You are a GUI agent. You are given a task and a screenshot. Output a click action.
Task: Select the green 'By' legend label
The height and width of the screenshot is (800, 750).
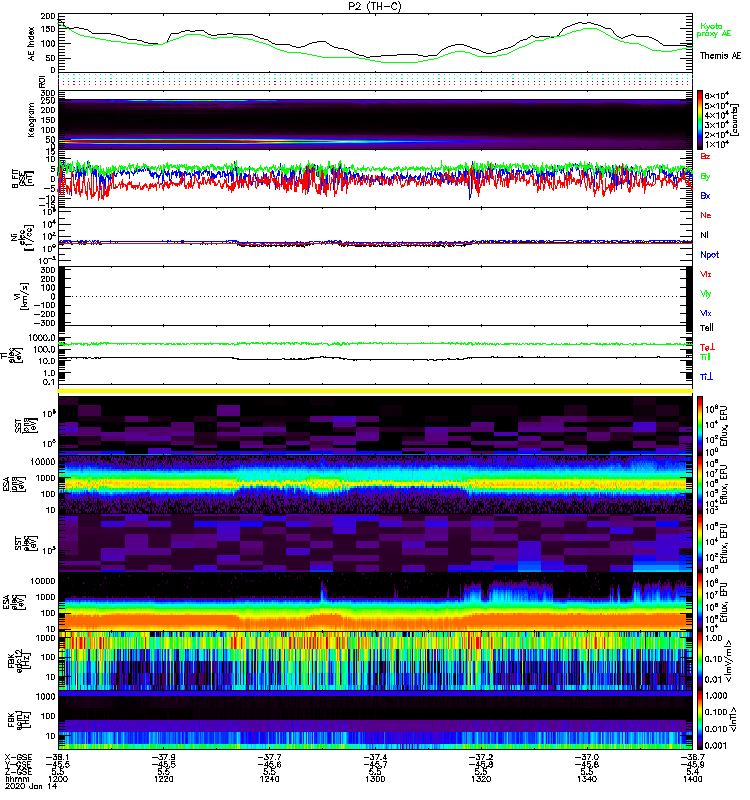point(705,177)
